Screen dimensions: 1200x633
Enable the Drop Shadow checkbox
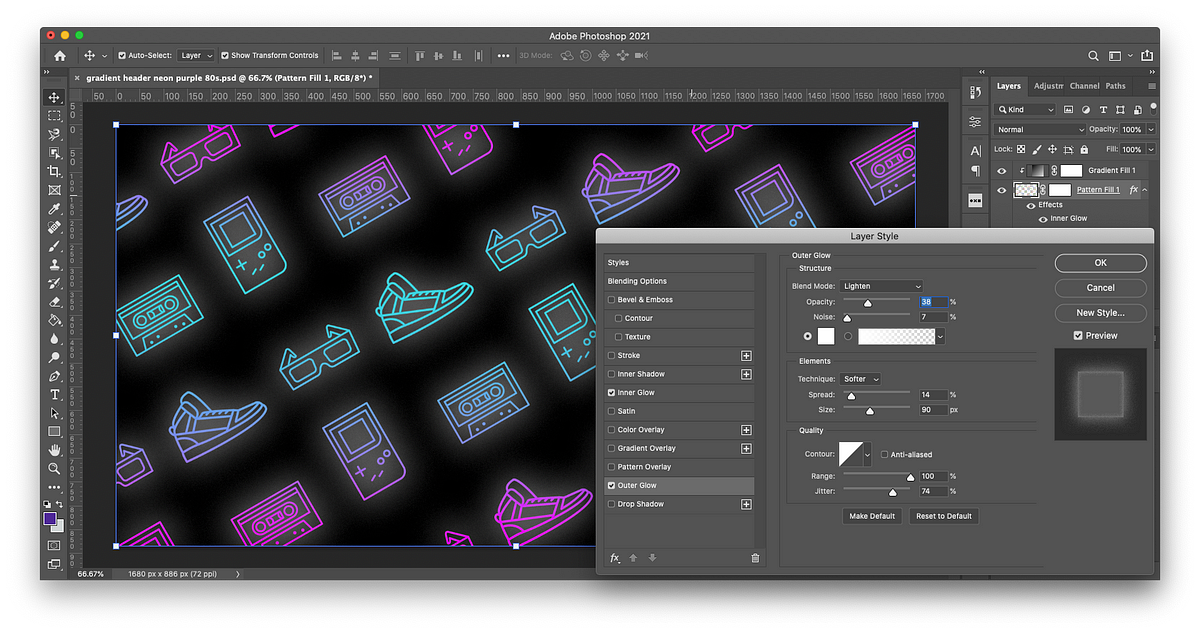coord(612,504)
